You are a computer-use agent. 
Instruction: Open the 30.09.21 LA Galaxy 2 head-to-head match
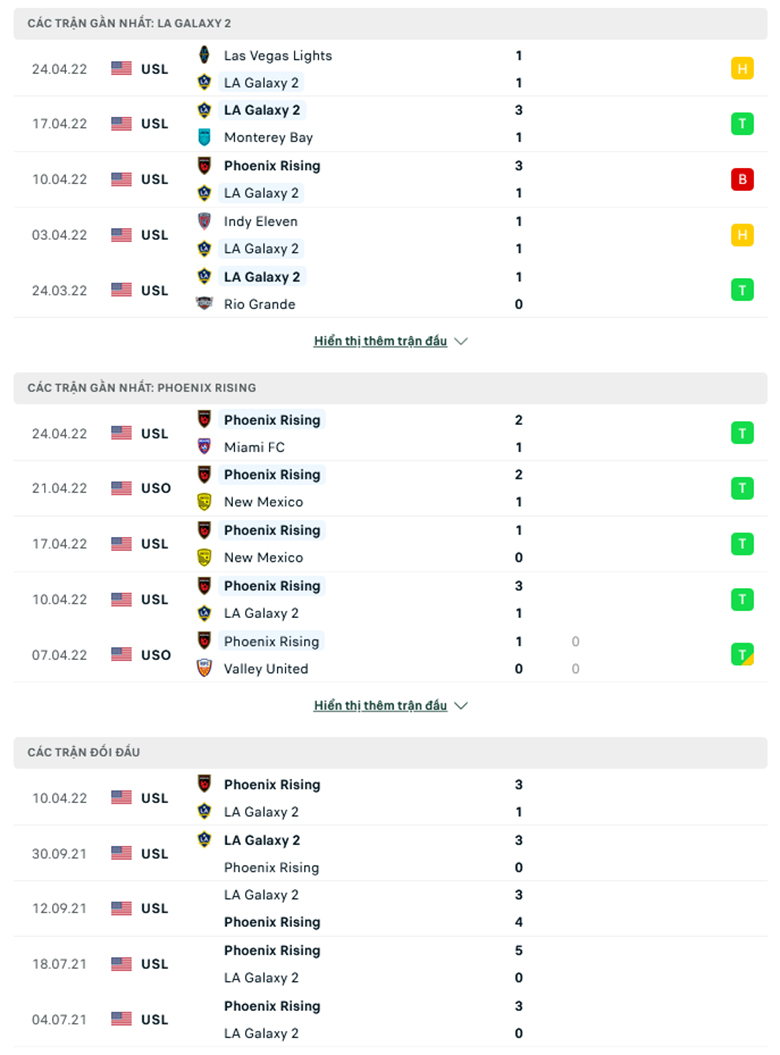(x=390, y=853)
